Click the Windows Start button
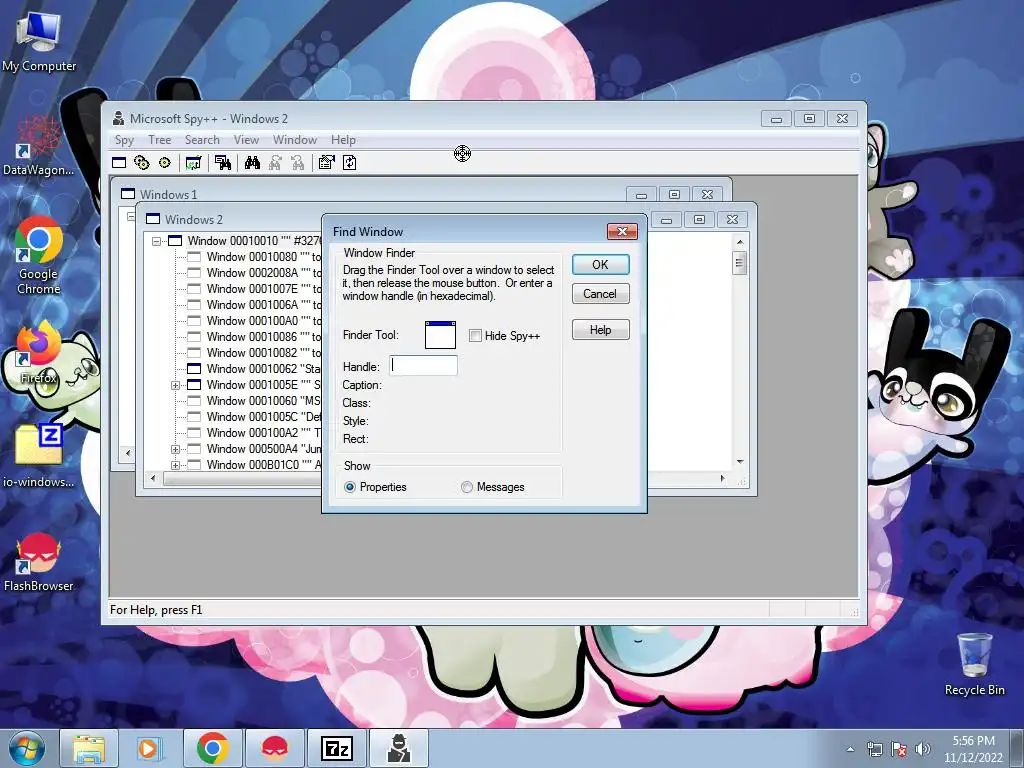The height and width of the screenshot is (768, 1024). click(27, 748)
